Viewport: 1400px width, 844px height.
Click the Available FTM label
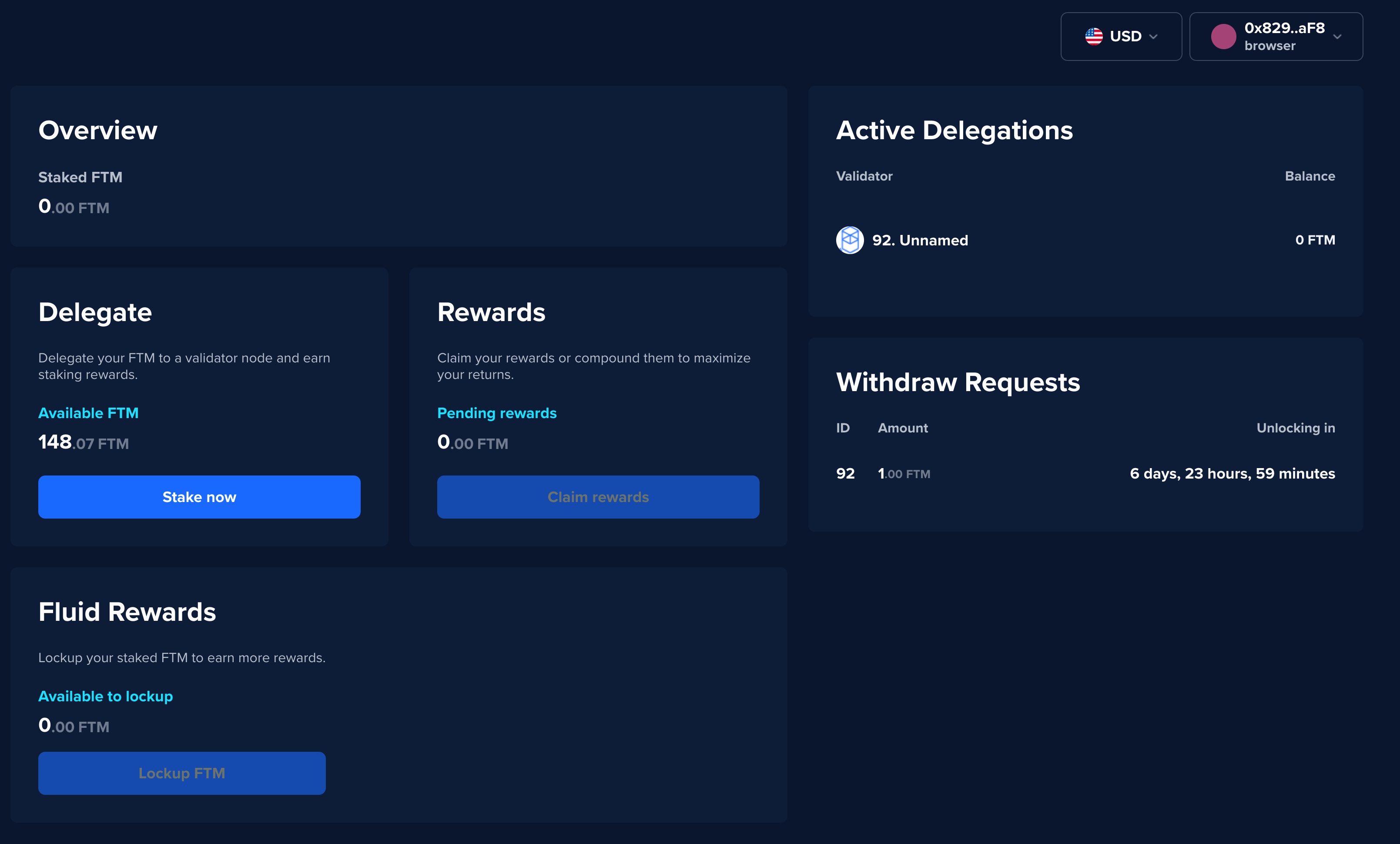pos(88,413)
